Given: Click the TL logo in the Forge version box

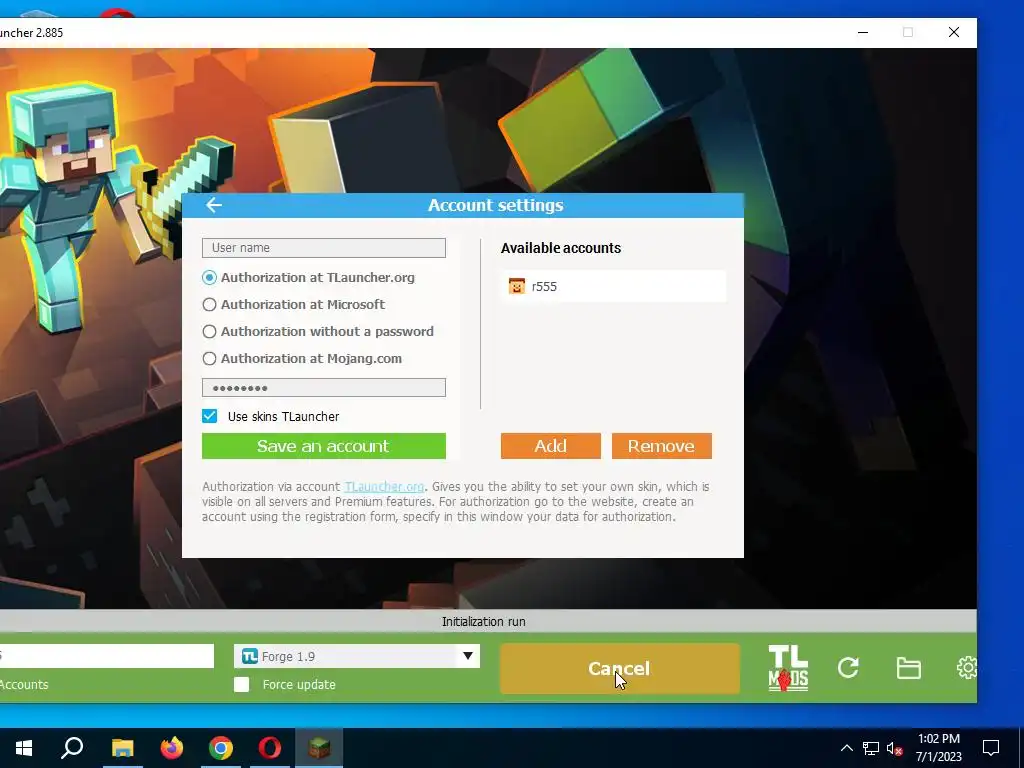Looking at the screenshot, I should [x=249, y=656].
